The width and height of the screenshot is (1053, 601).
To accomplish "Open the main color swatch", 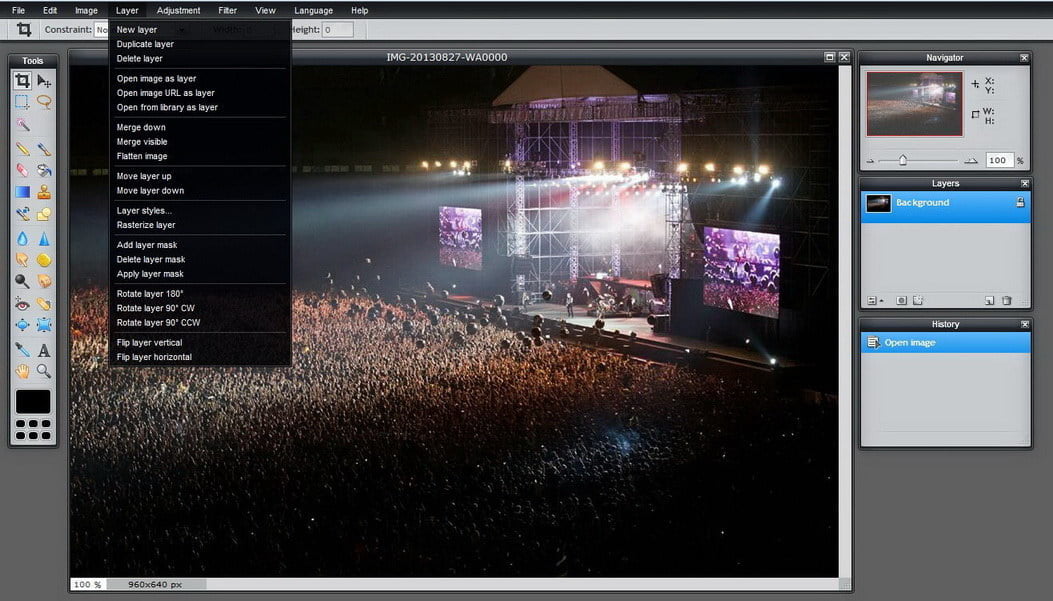I will click(x=33, y=402).
